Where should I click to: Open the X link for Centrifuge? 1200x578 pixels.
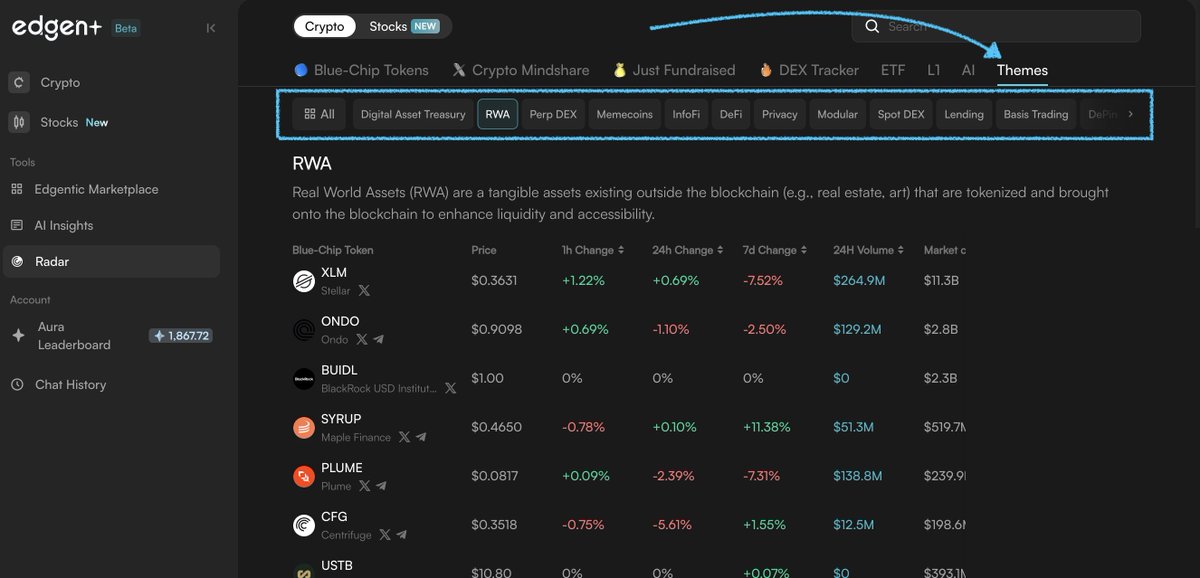point(385,535)
